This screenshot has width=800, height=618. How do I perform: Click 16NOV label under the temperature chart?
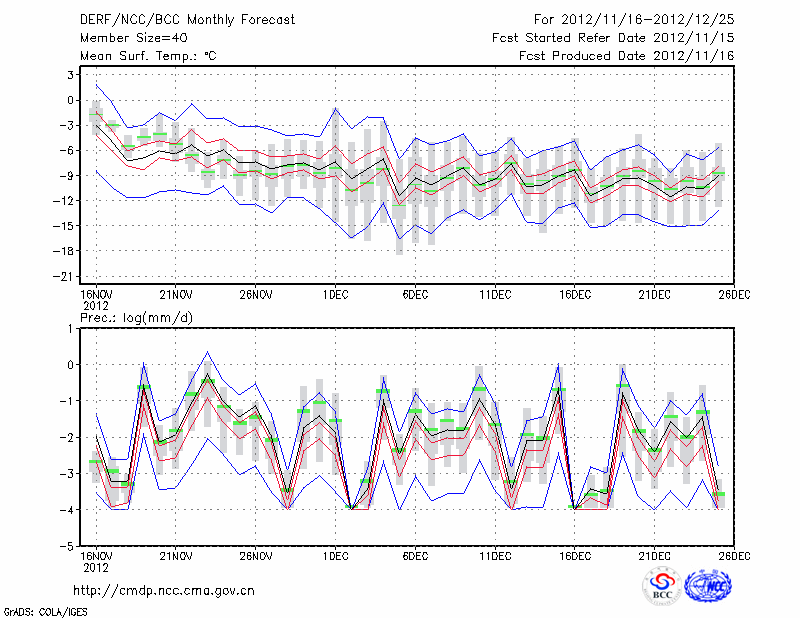tap(95, 294)
